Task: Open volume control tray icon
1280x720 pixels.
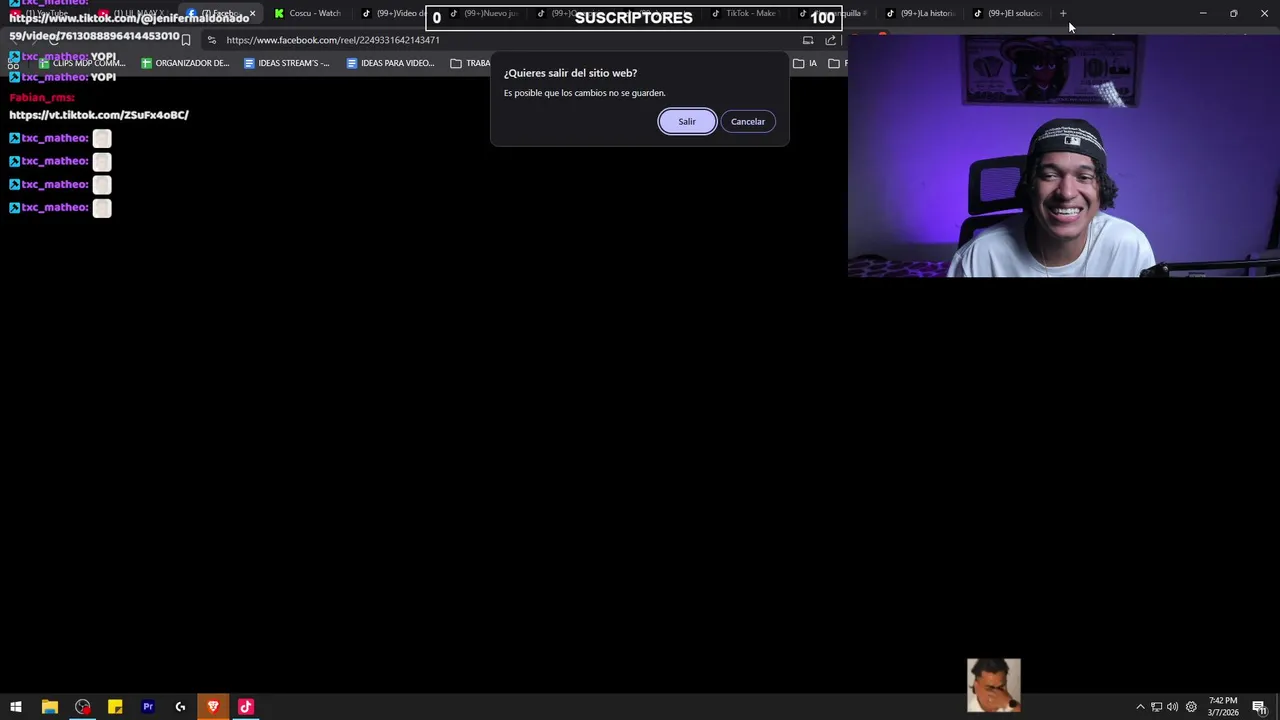Action: click(x=1172, y=707)
